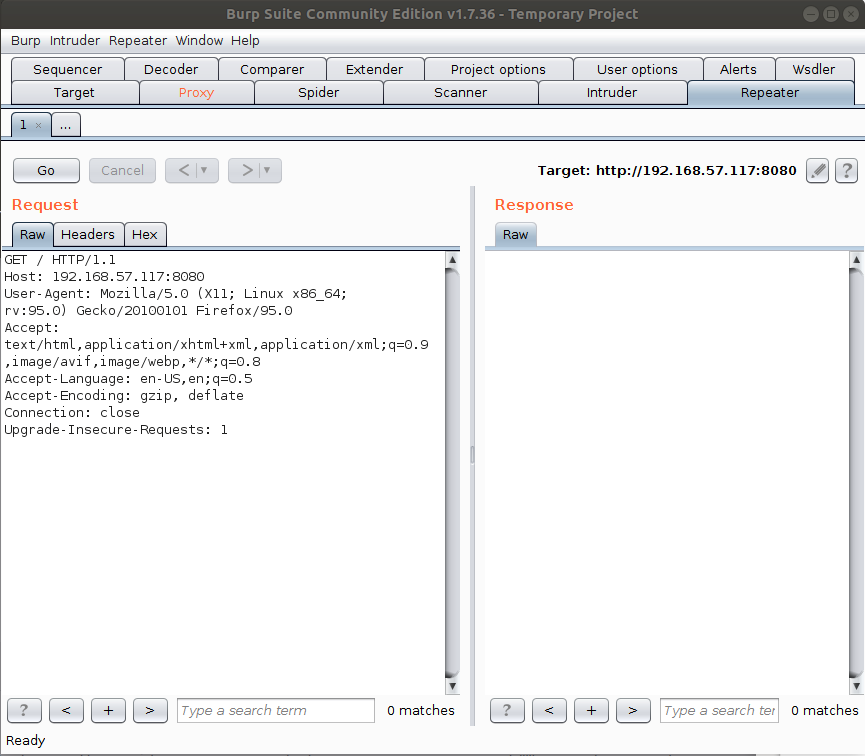Select repeater request tab 1
The height and width of the screenshot is (756, 865).
23,125
